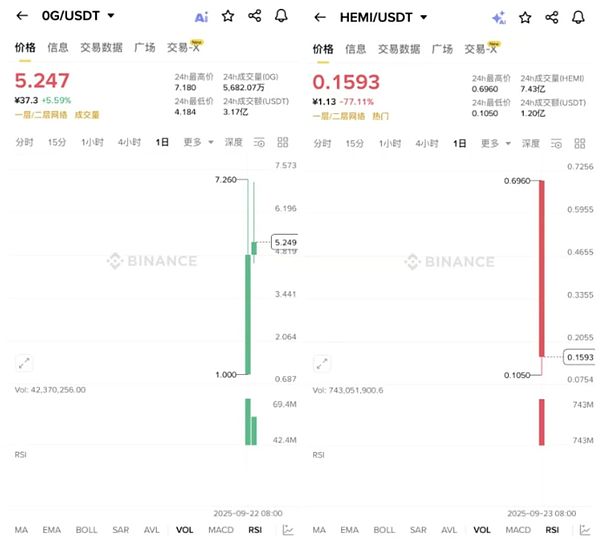Screen dimensions: 600x543
Task: Switch to 交易数据 tab for 0G/USDT
Action: [x=101, y=48]
